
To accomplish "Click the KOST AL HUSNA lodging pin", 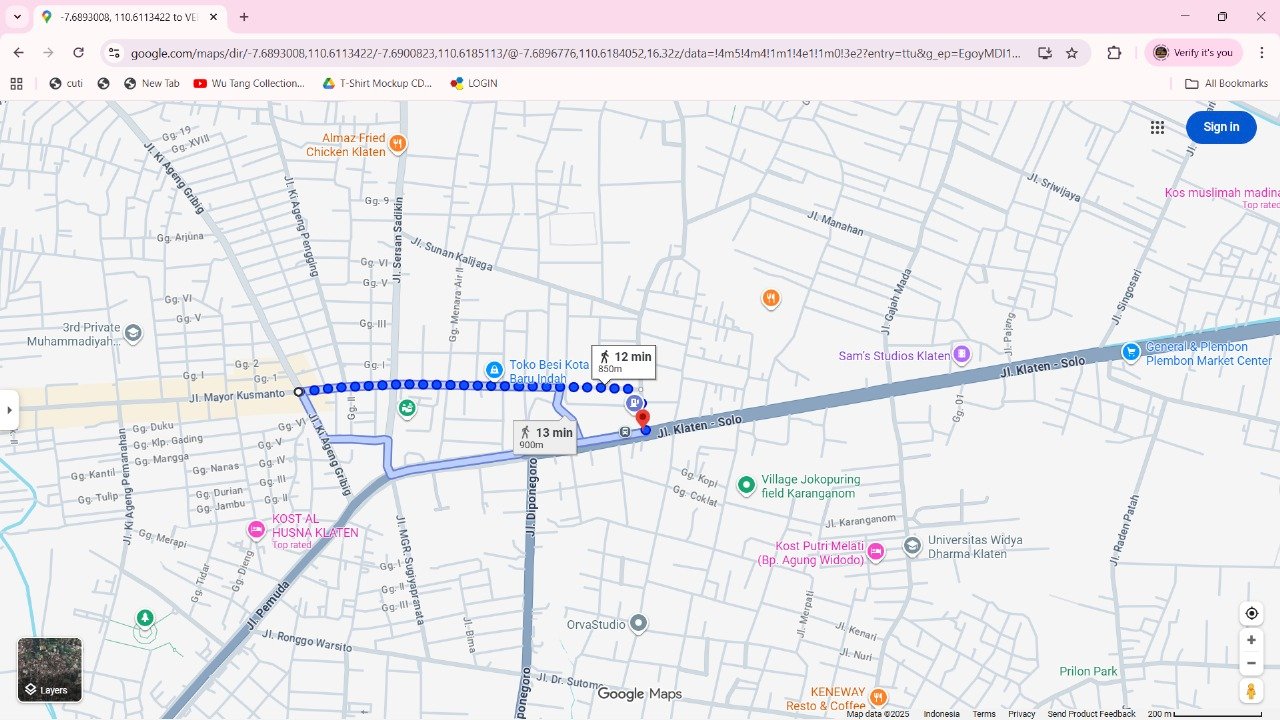I will point(257,529).
